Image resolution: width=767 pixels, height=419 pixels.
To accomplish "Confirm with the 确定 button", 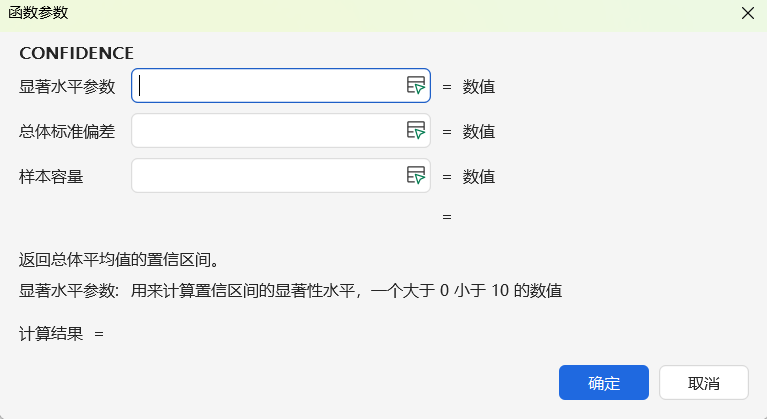I will pos(604,383).
